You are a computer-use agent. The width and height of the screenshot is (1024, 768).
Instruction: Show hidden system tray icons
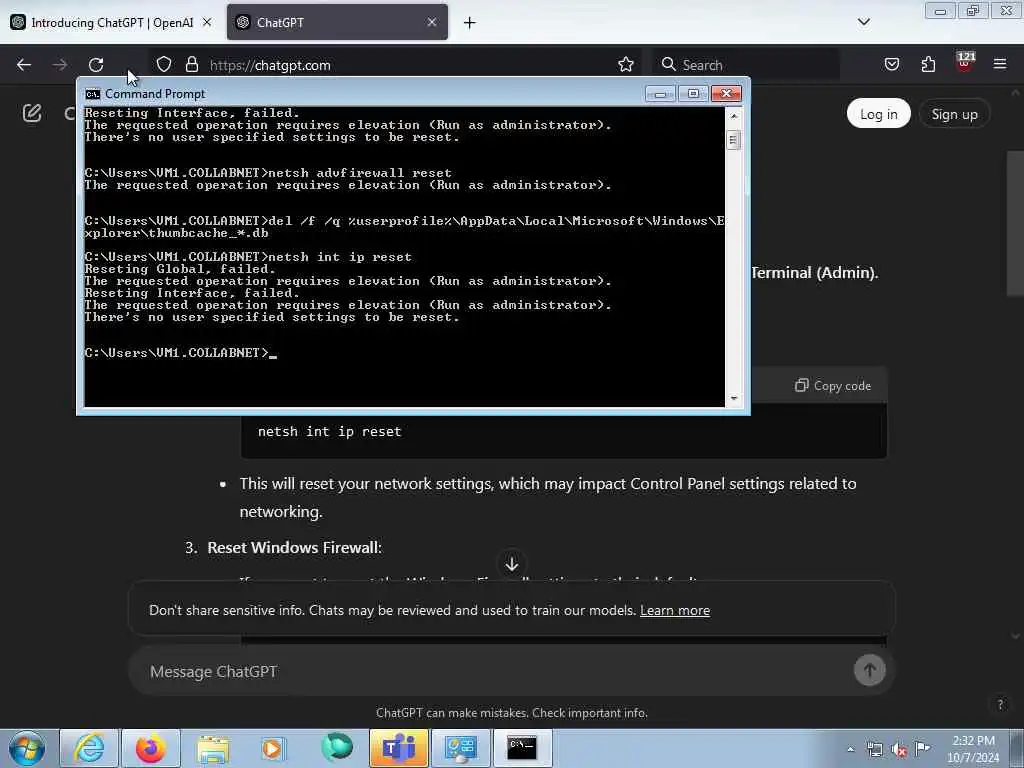pos(850,750)
